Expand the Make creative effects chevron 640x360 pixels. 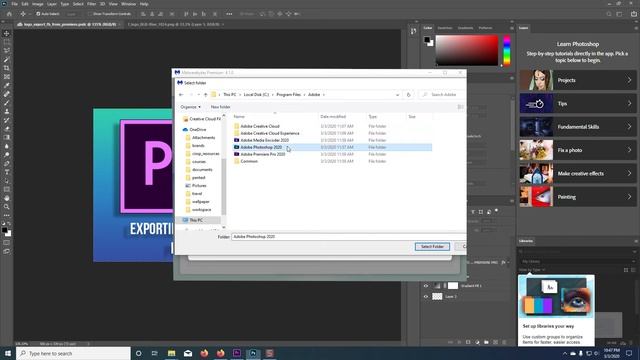629,173
